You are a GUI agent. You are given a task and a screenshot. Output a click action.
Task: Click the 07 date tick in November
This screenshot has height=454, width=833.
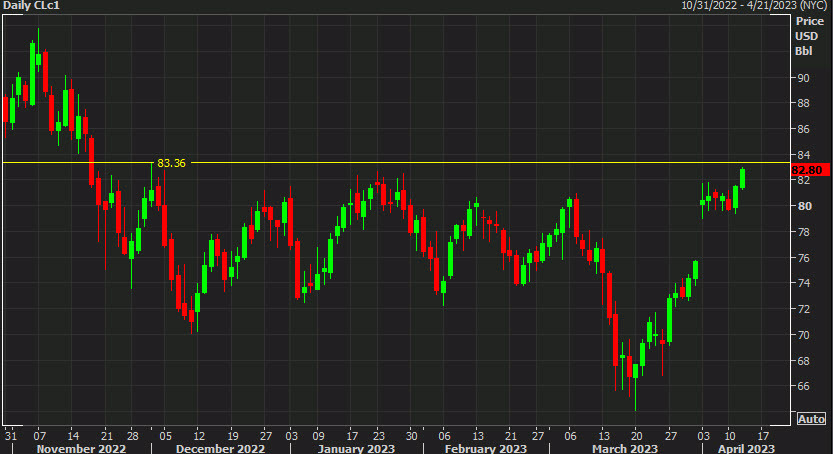39,436
